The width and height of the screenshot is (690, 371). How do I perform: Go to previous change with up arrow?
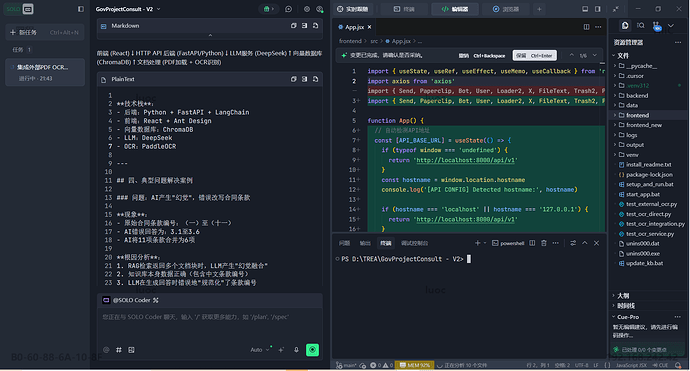coord(571,55)
